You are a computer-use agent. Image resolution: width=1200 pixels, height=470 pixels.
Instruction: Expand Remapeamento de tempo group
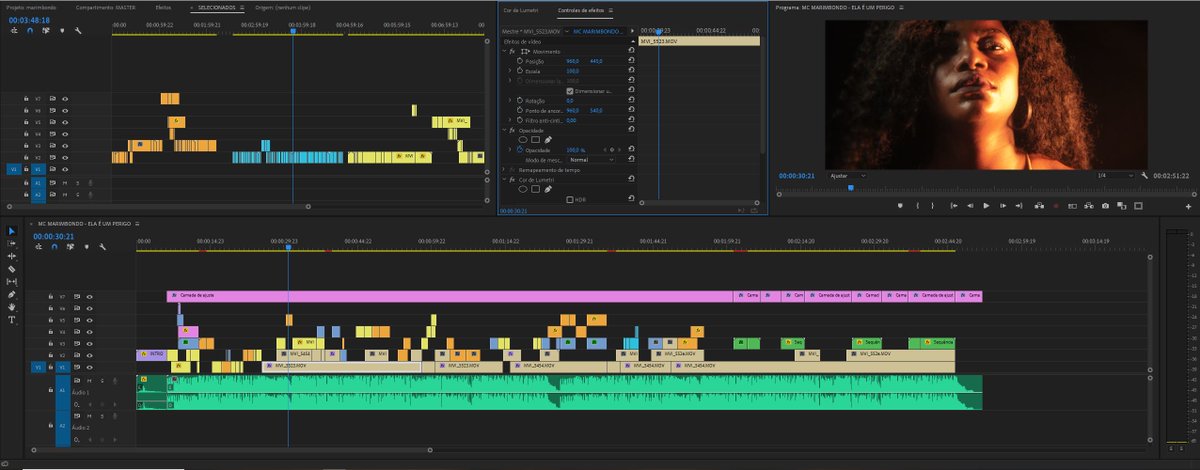[504, 170]
